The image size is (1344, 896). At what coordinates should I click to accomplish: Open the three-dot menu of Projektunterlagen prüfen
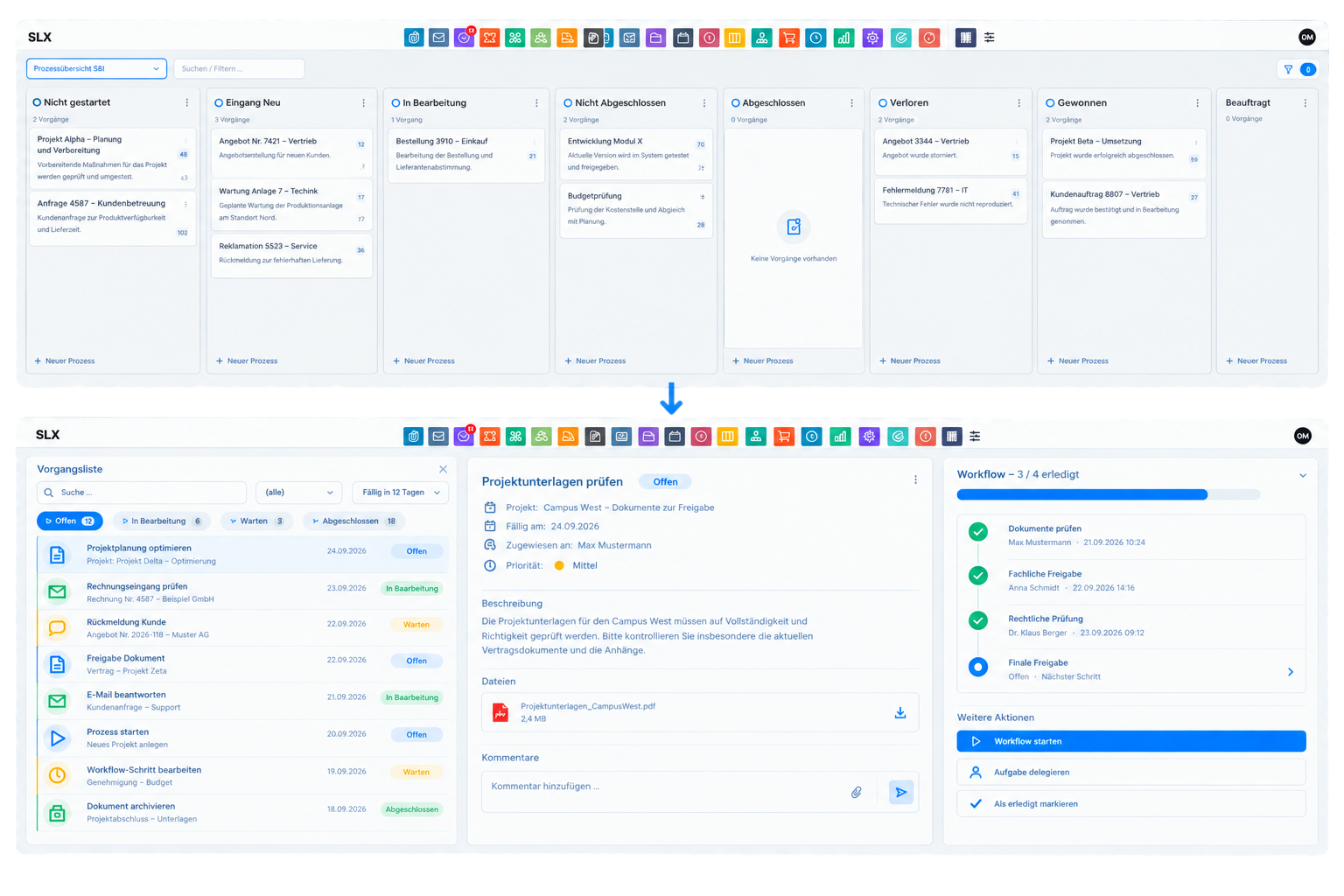pyautogui.click(x=916, y=479)
